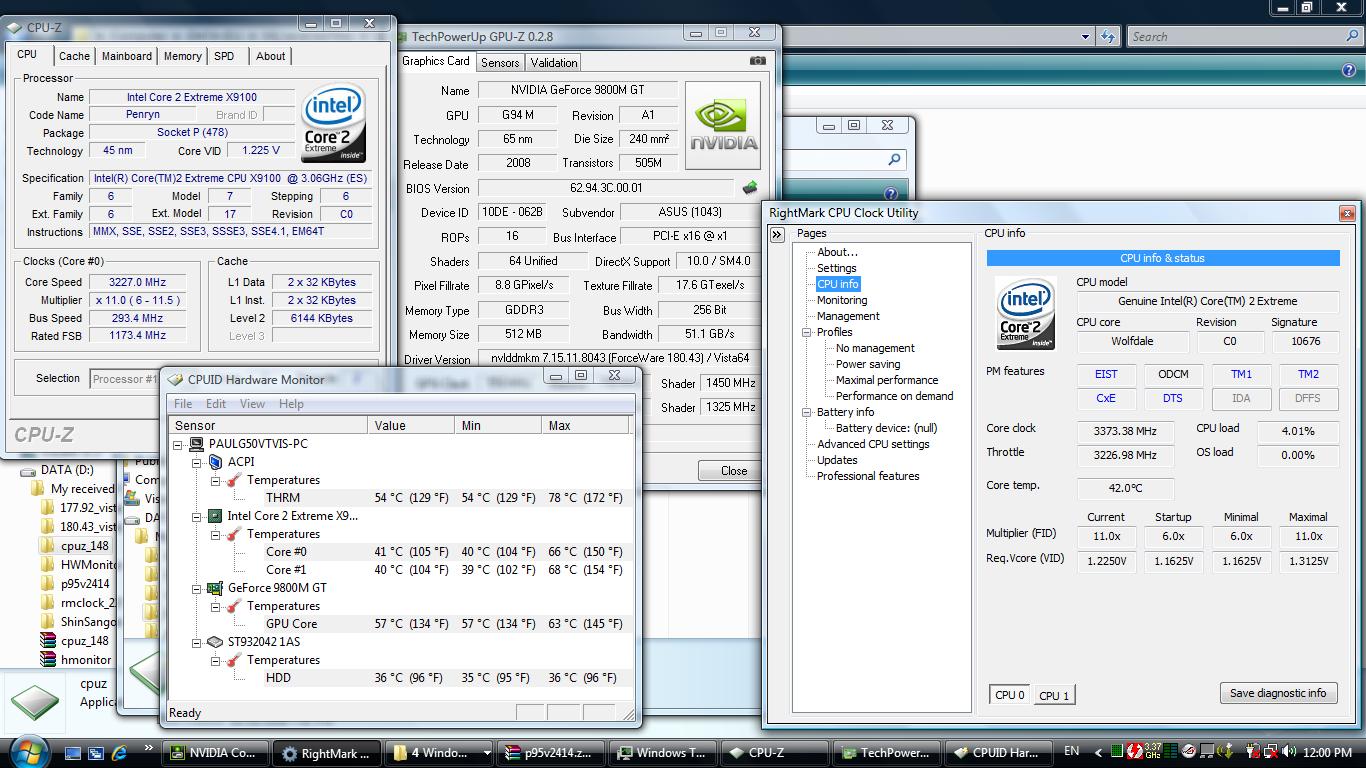Click the Close button in GPU-Z
The image size is (1366, 768).
(734, 471)
